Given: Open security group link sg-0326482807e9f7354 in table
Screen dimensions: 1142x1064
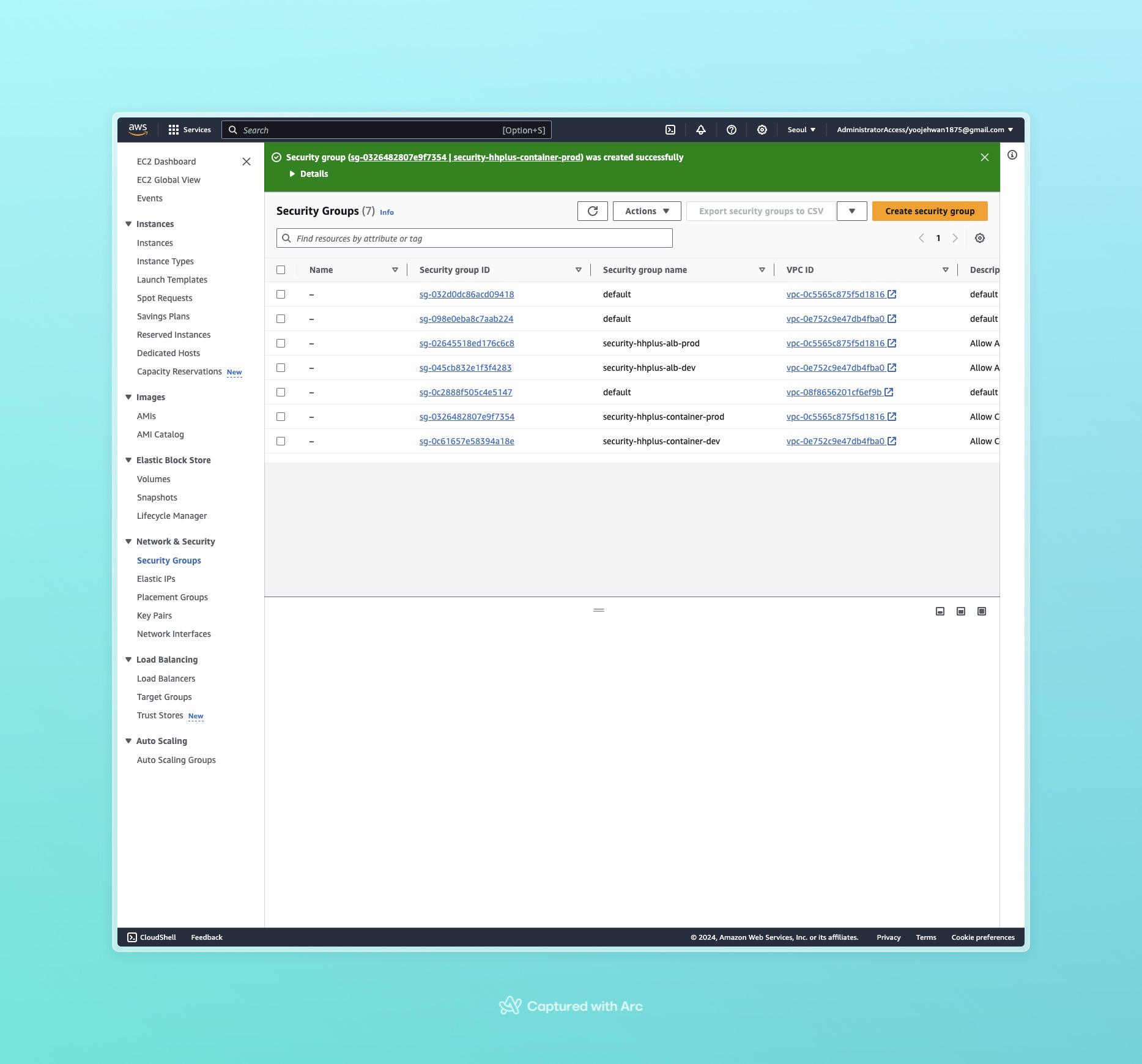Looking at the screenshot, I should 467,417.
